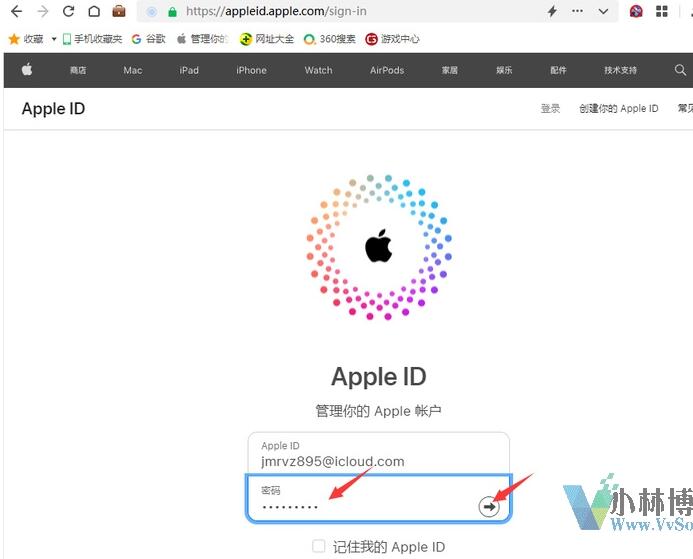This screenshot has height=559, width=693.
Task: Reload the page with the refresh icon
Action: 69,11
